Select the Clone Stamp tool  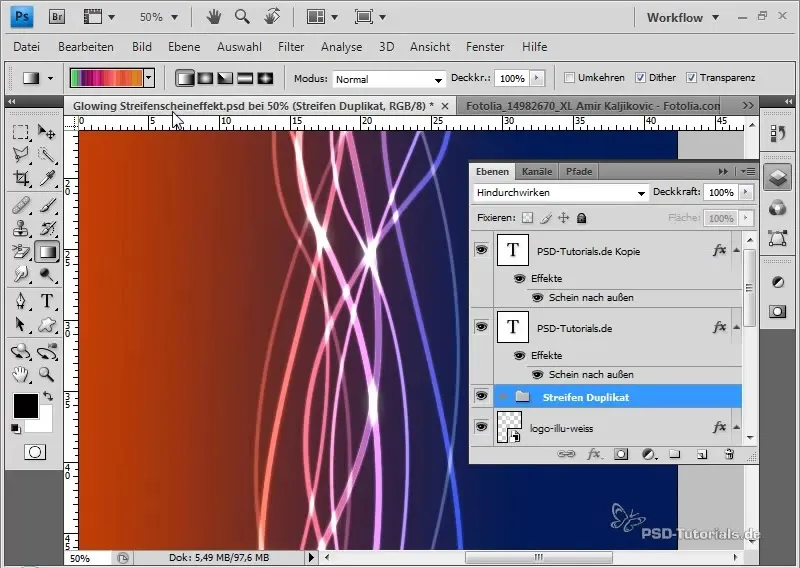(20, 228)
